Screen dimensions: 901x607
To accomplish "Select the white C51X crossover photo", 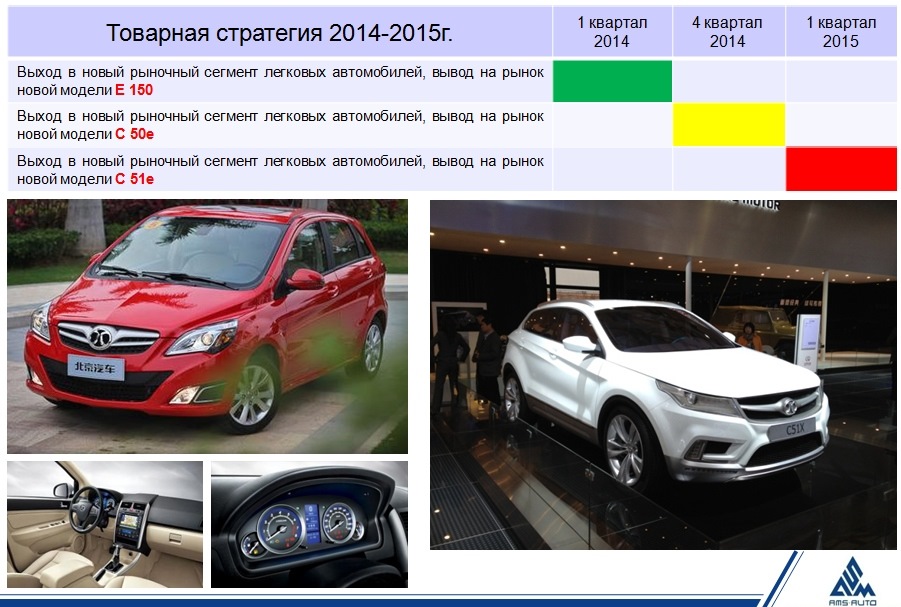I will pos(663,375).
